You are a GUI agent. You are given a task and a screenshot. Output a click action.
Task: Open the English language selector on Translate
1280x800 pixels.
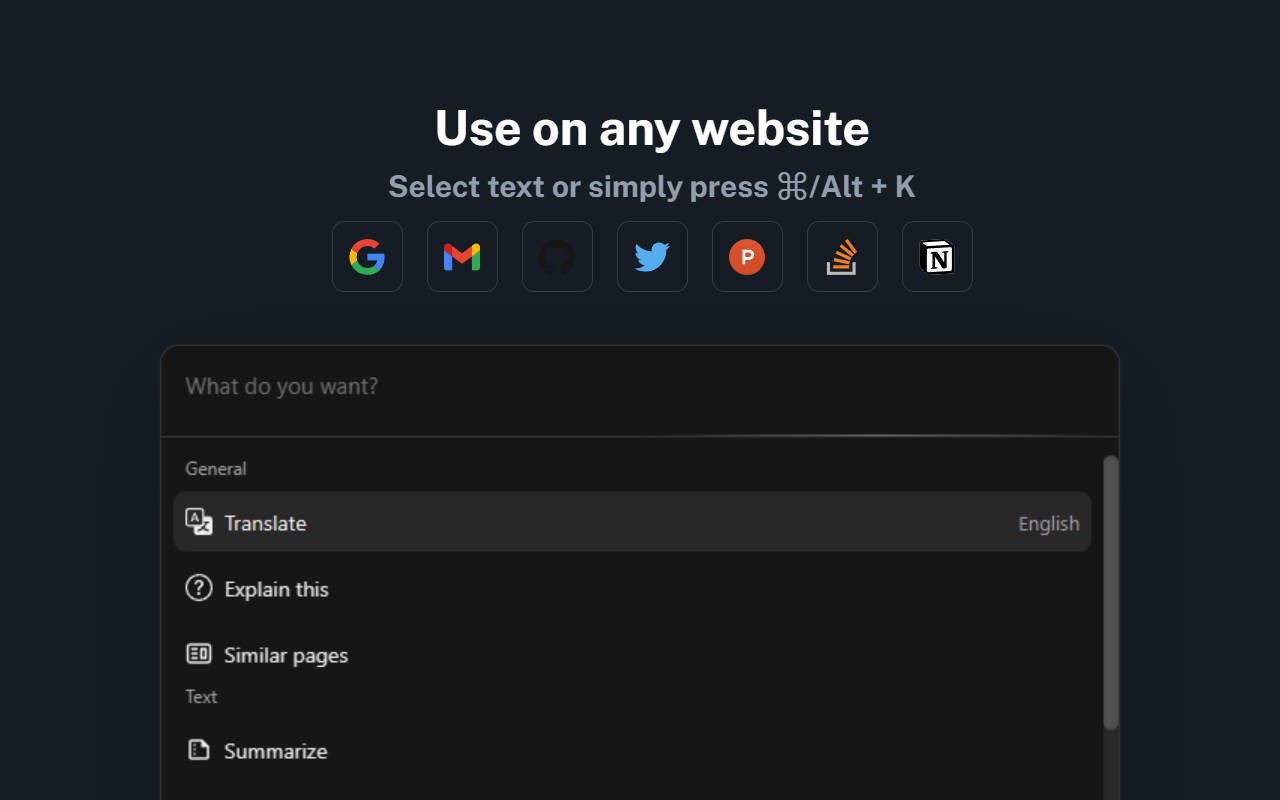[1048, 523]
